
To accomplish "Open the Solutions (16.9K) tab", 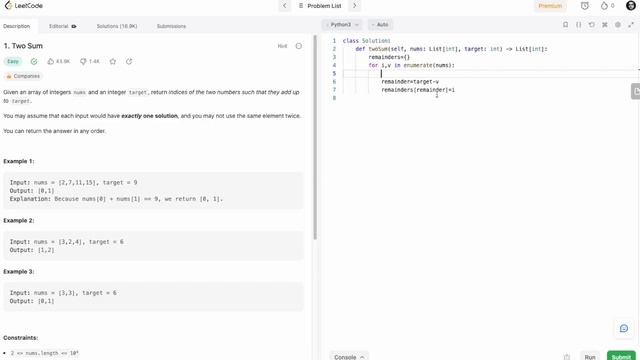I will (117, 26).
